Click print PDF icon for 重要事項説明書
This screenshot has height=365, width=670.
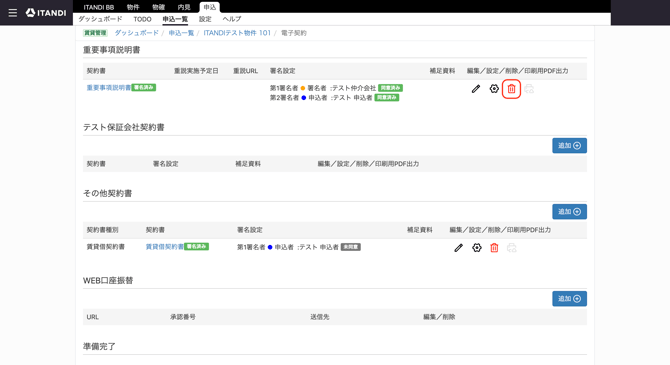click(x=529, y=89)
